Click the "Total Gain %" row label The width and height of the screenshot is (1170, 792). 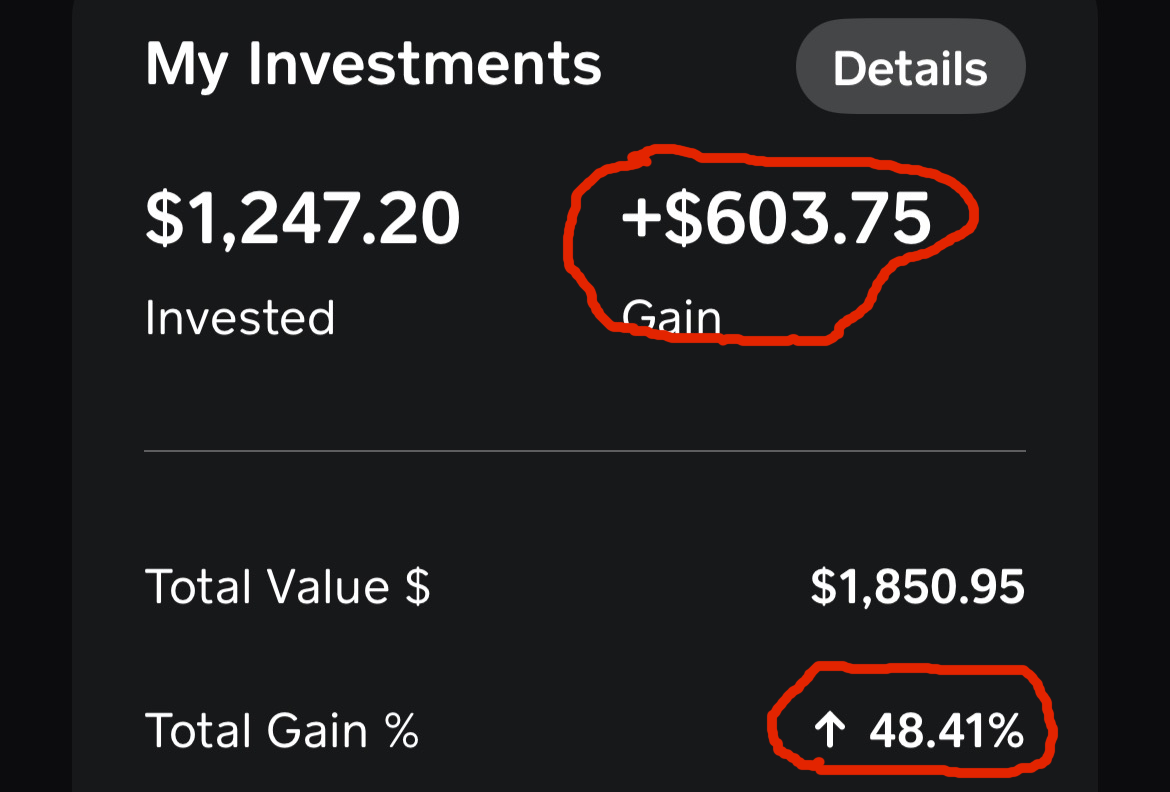[281, 731]
